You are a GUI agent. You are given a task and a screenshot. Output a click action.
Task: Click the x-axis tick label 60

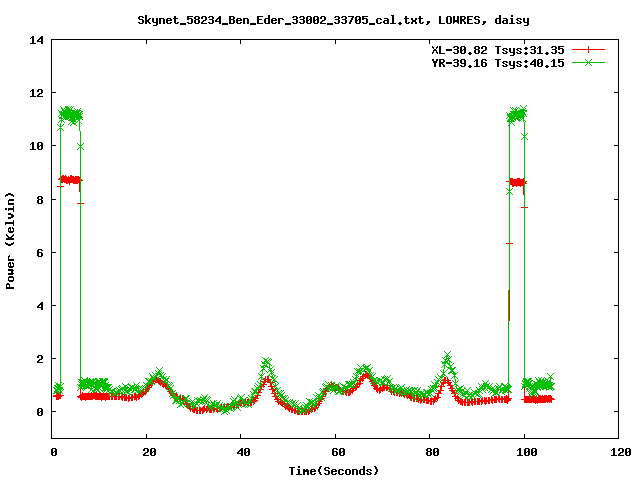338,452
